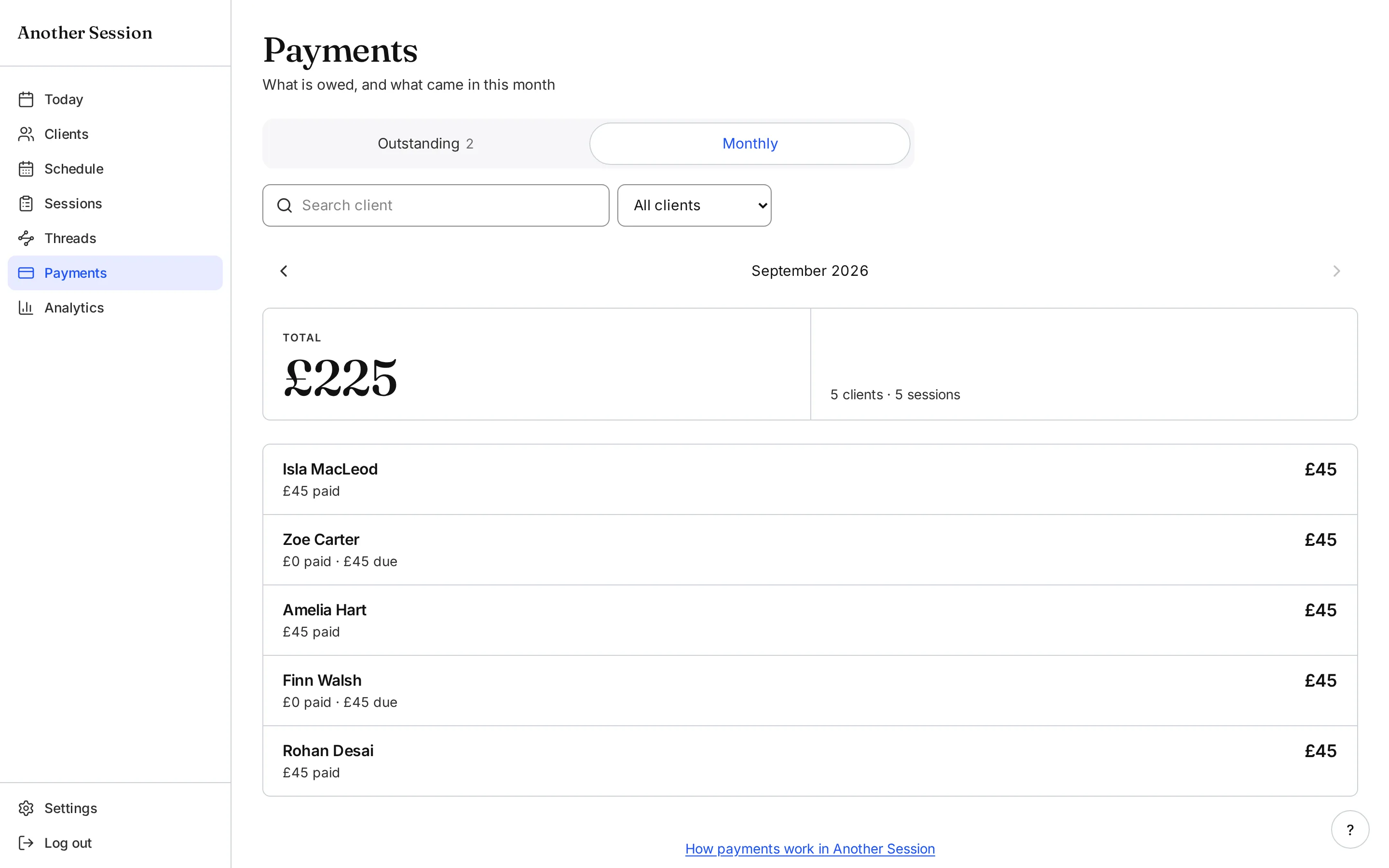Click the Today calendar icon
Screen dimensions: 1389x868
(x=26, y=99)
